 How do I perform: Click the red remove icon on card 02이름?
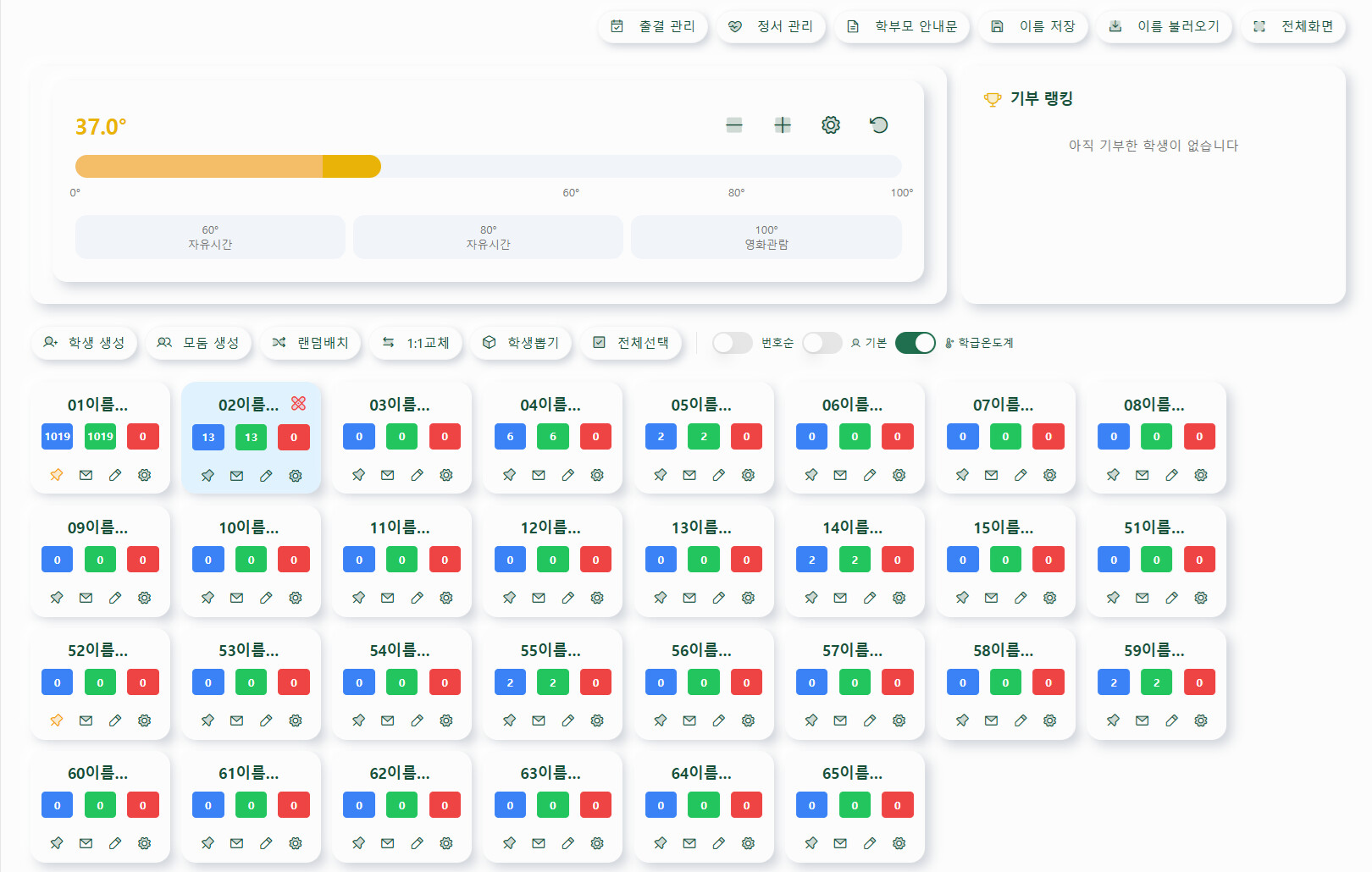[298, 404]
